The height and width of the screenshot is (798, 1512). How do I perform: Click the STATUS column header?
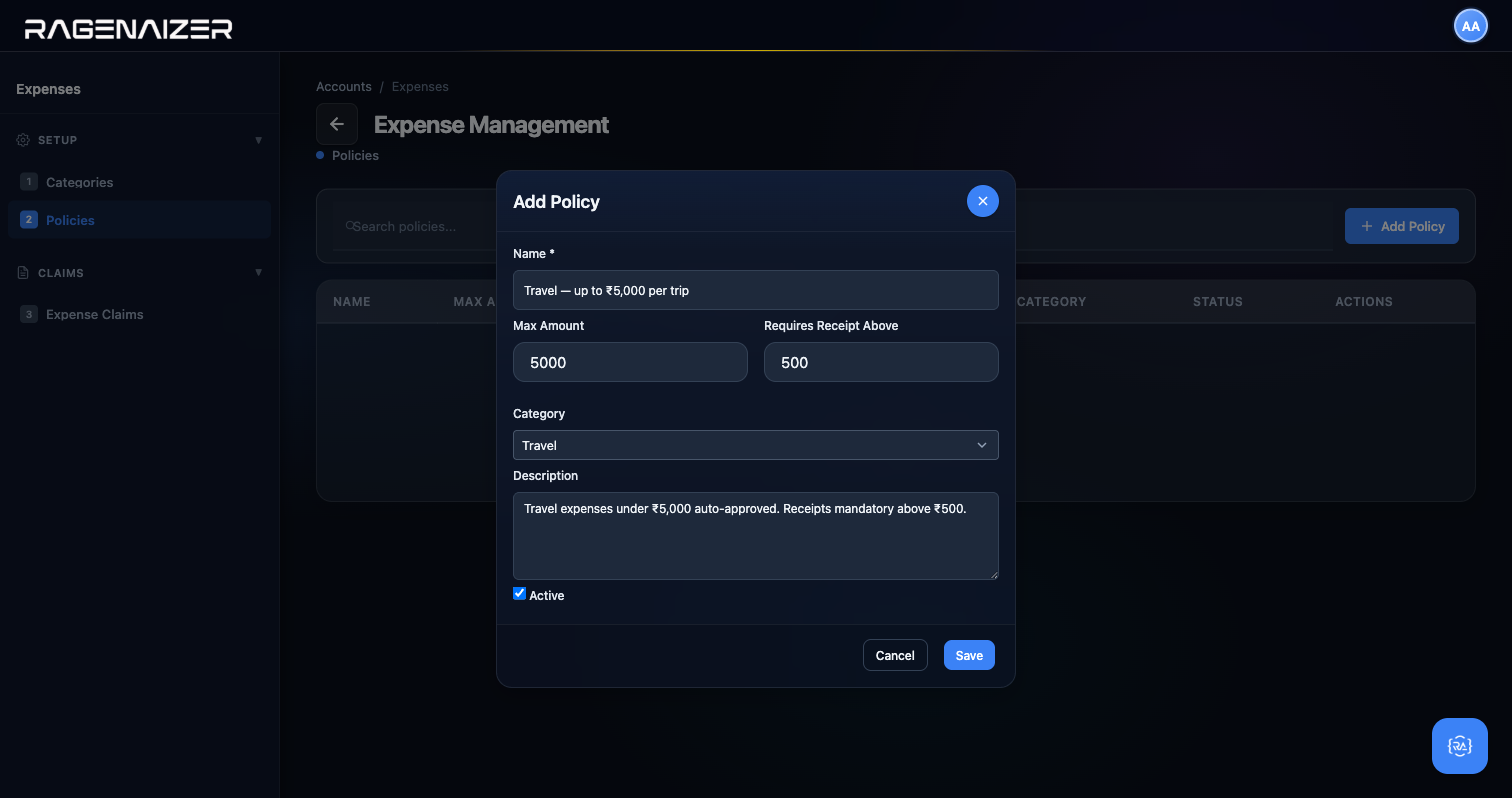[x=1217, y=301]
